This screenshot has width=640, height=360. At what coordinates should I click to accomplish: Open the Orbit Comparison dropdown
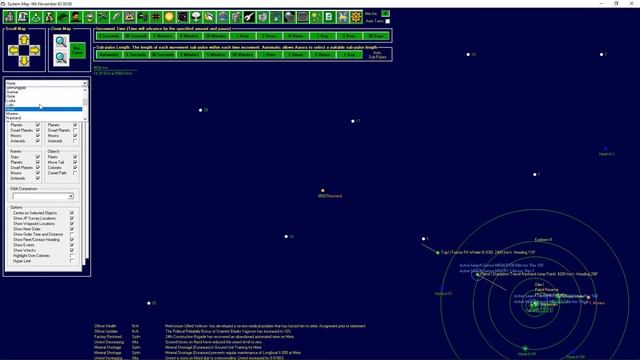71,197
